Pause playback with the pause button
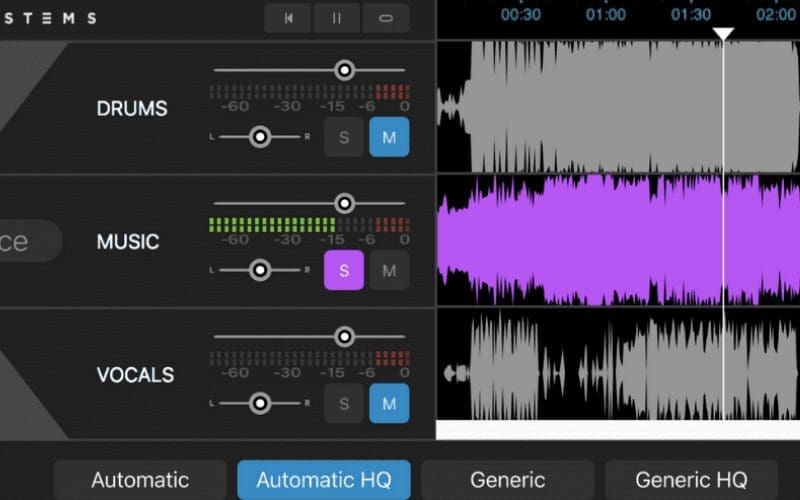Screen dimensions: 800x500 [x=337, y=18]
